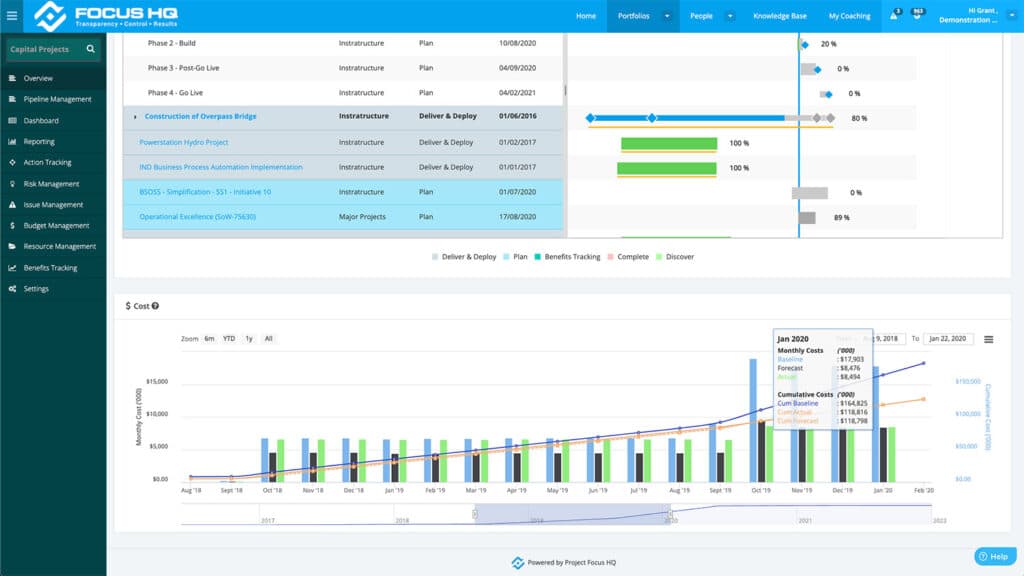Click the Risk Management lightbulb icon

click(x=12, y=184)
